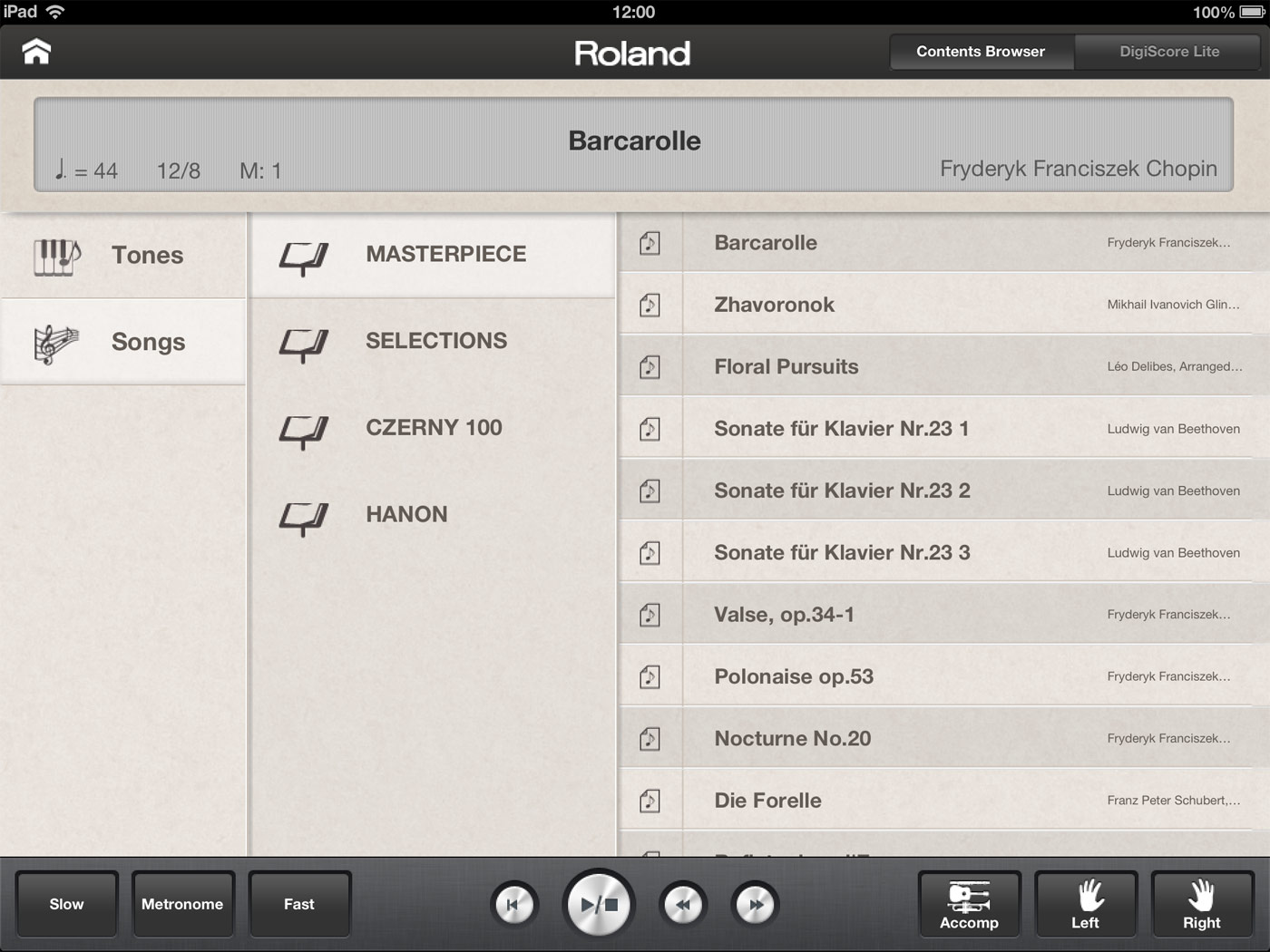Fast-forward the song
Viewport: 1270px width, 952px height.
[x=755, y=905]
